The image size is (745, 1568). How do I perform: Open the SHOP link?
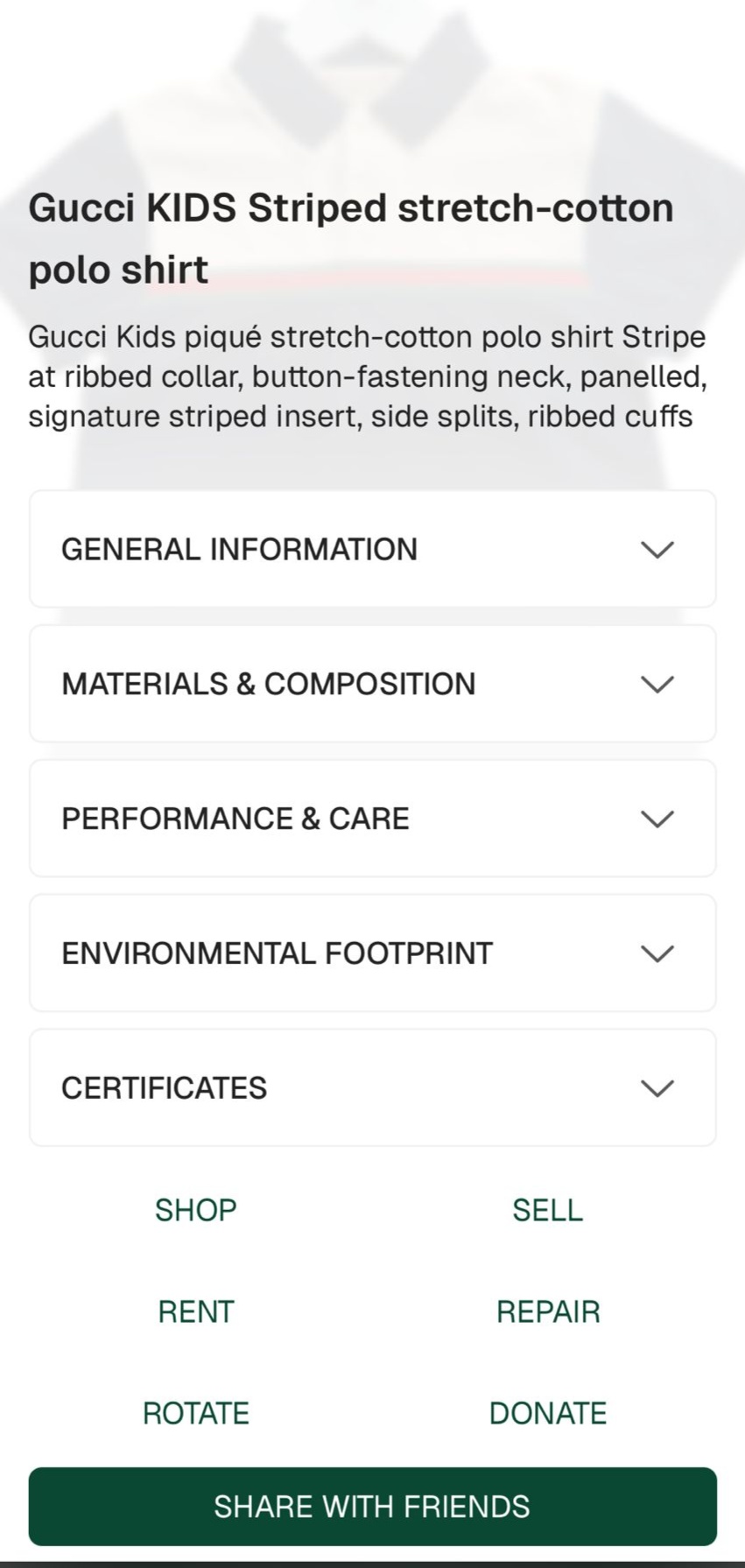coord(195,1210)
